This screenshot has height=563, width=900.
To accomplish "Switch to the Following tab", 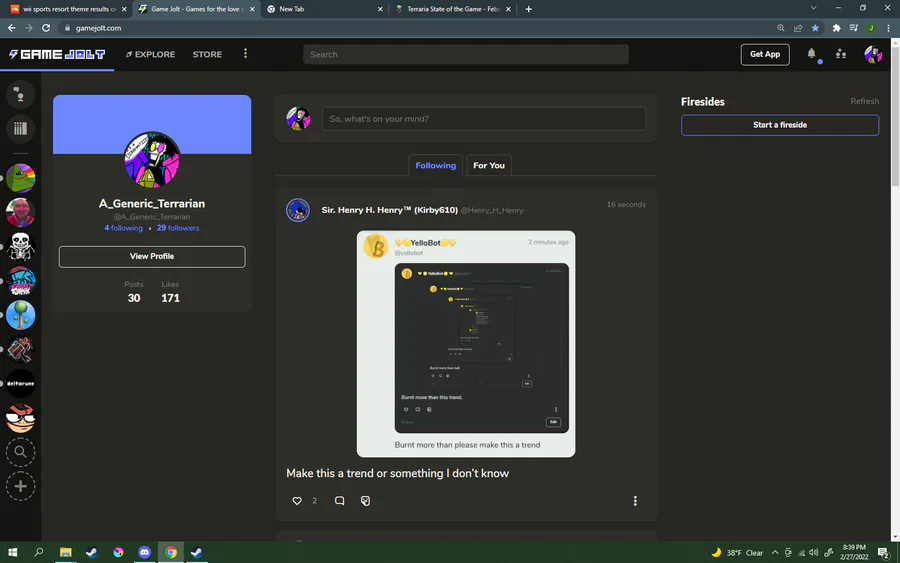I will (x=435, y=165).
